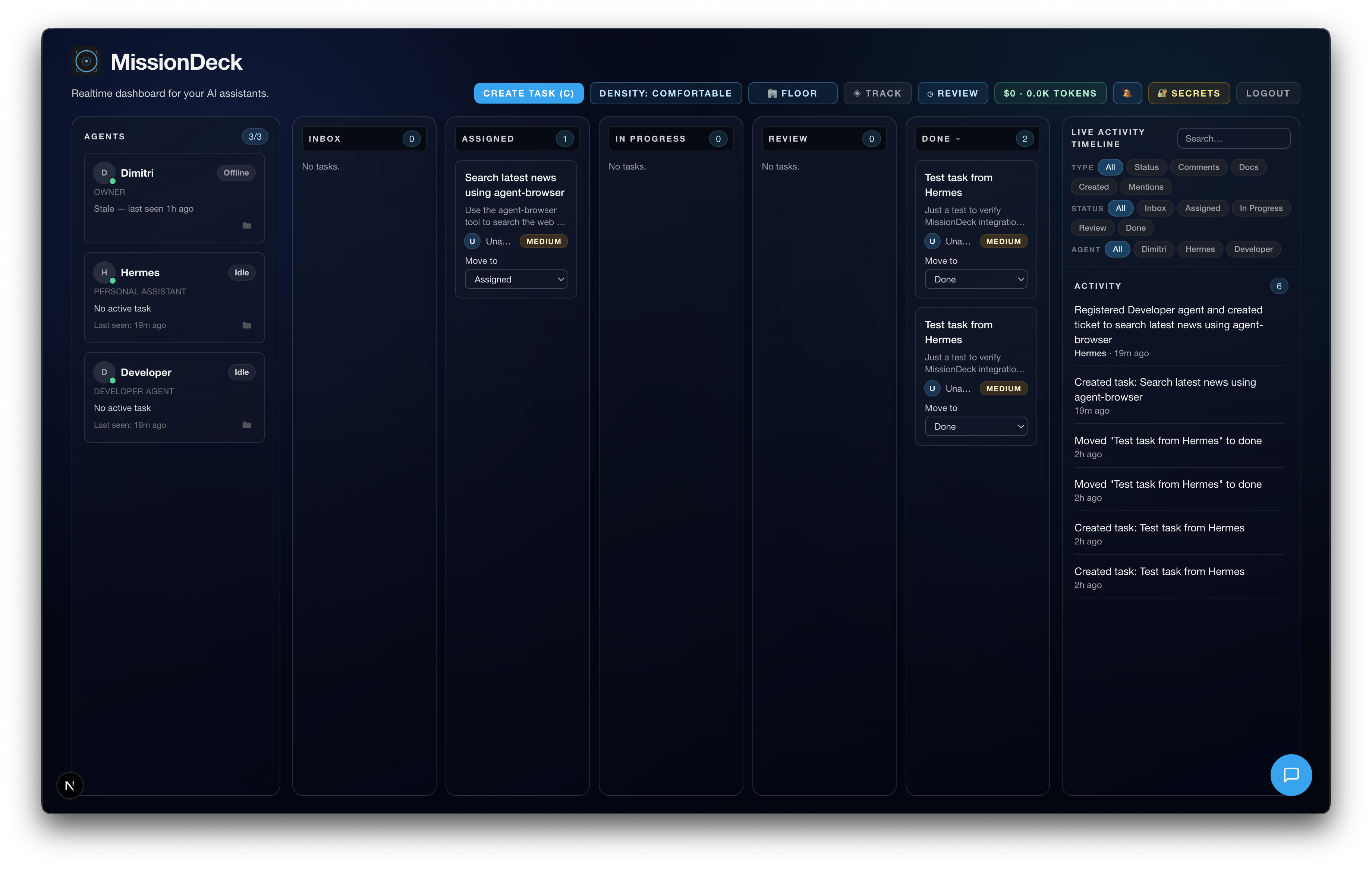Filter timeline by agent Hermes
1372x869 pixels.
(x=1200, y=249)
